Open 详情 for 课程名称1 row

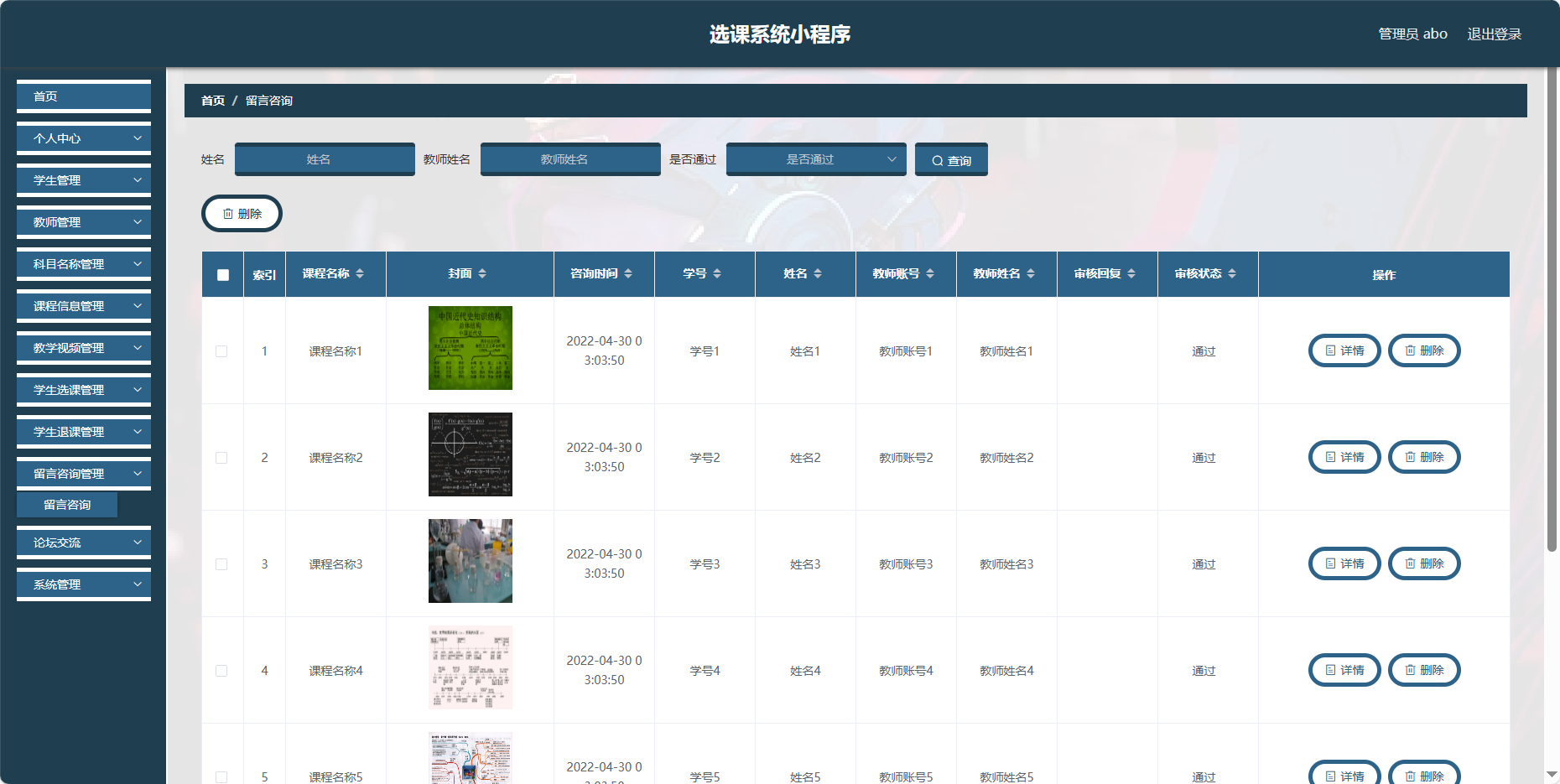[x=1344, y=350]
